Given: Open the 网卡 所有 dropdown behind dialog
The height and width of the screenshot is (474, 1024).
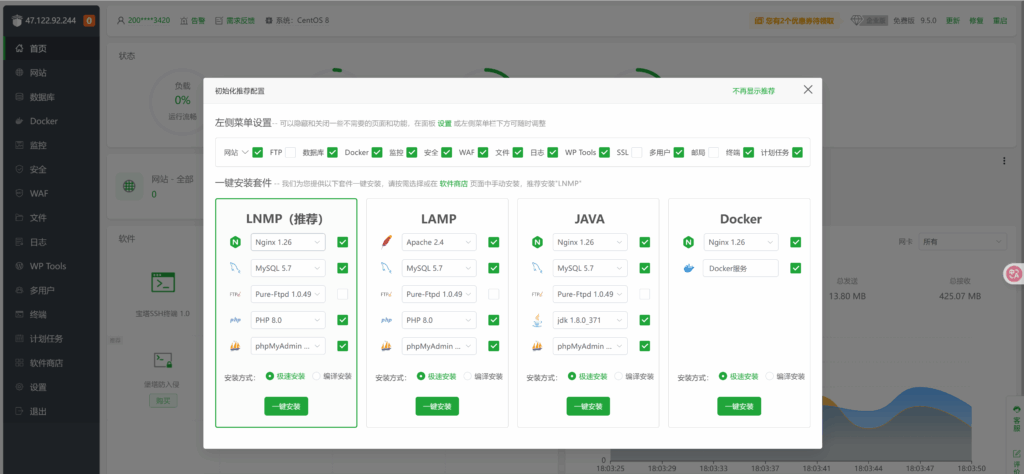Looking at the screenshot, I should click(x=962, y=242).
